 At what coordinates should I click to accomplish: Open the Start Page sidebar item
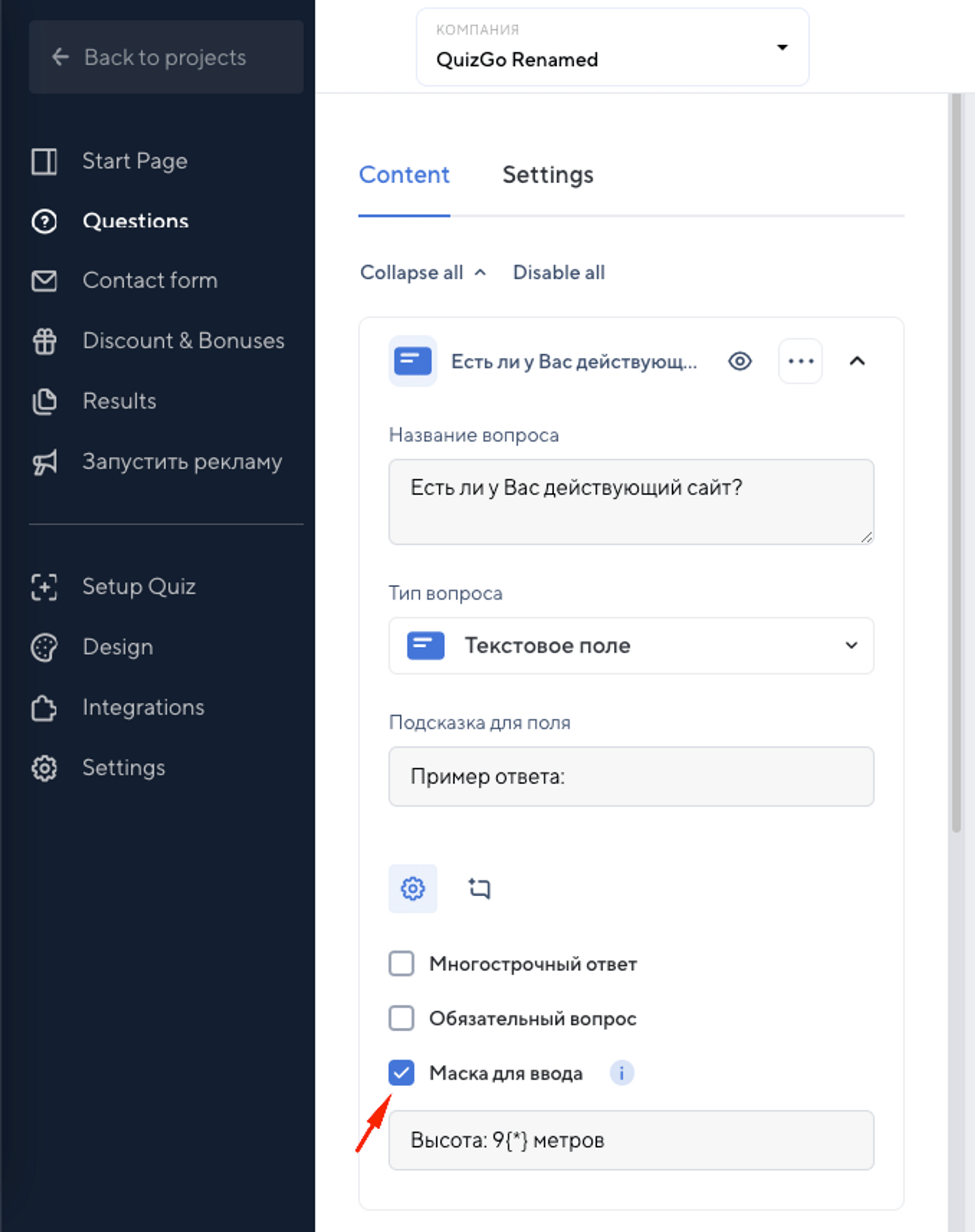click(x=135, y=161)
